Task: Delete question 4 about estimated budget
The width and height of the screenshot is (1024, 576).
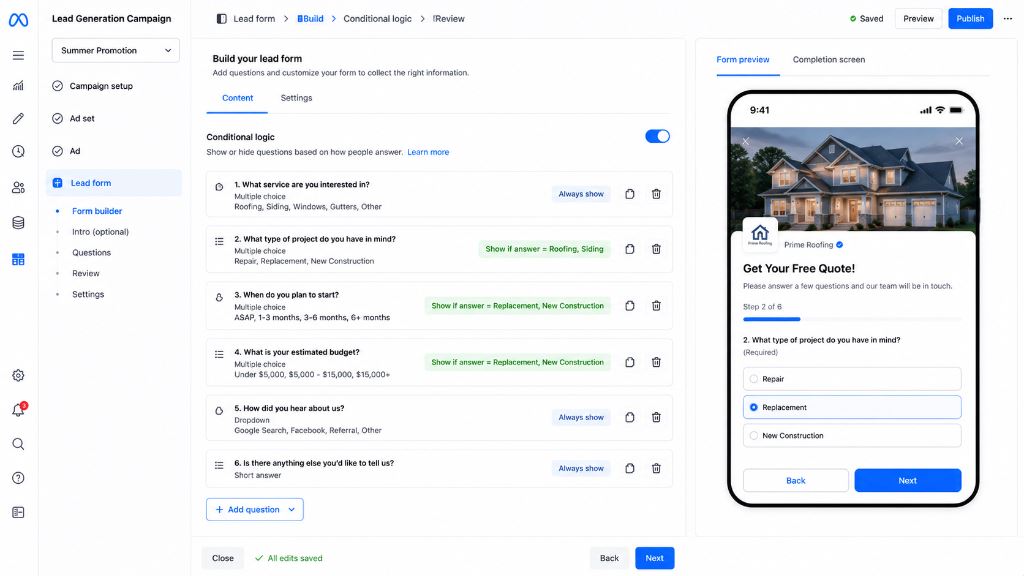Action: coord(656,362)
